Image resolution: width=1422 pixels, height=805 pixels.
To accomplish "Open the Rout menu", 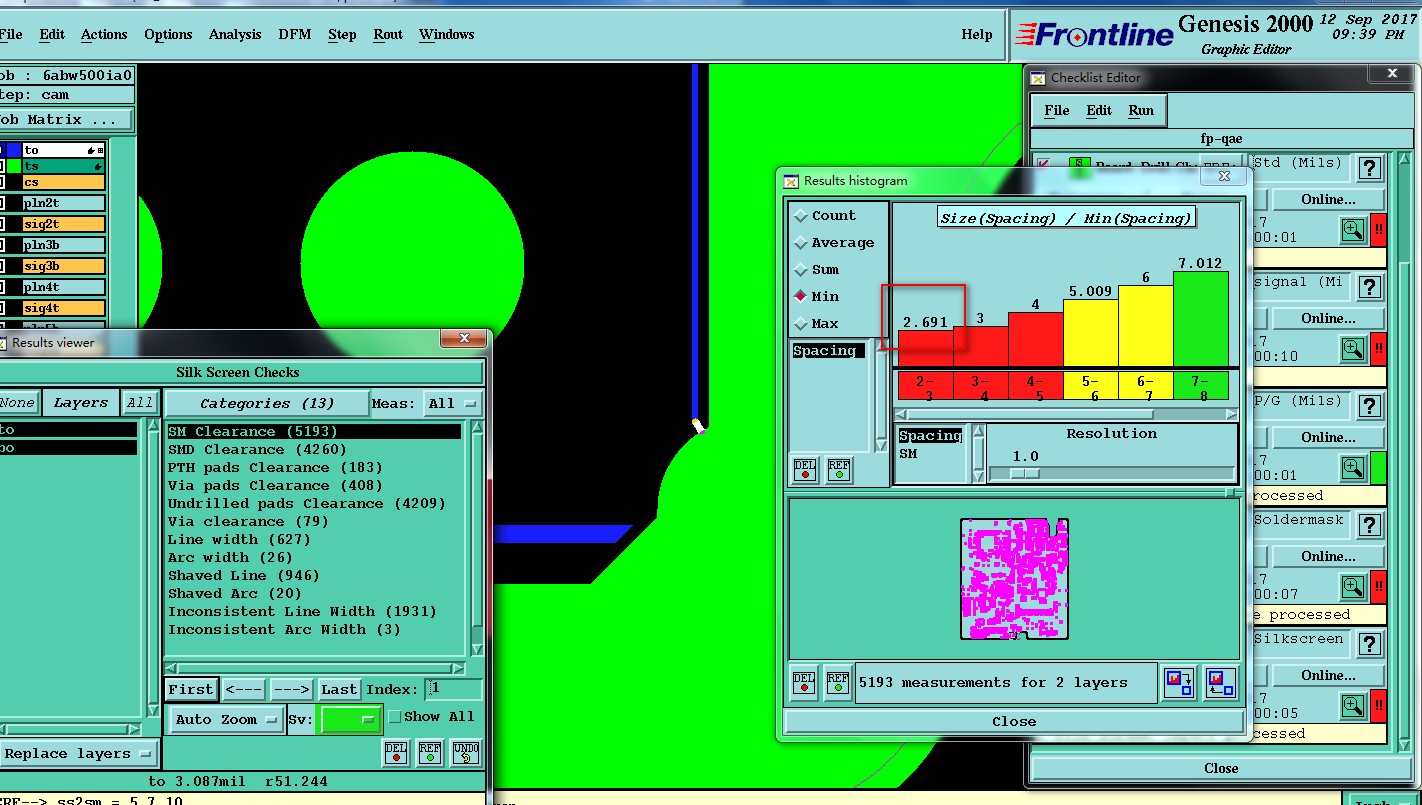I will point(388,34).
